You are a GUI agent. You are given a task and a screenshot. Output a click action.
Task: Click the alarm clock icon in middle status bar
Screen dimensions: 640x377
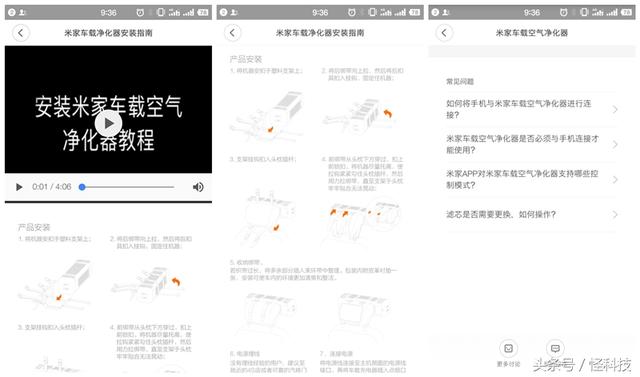click(x=352, y=13)
